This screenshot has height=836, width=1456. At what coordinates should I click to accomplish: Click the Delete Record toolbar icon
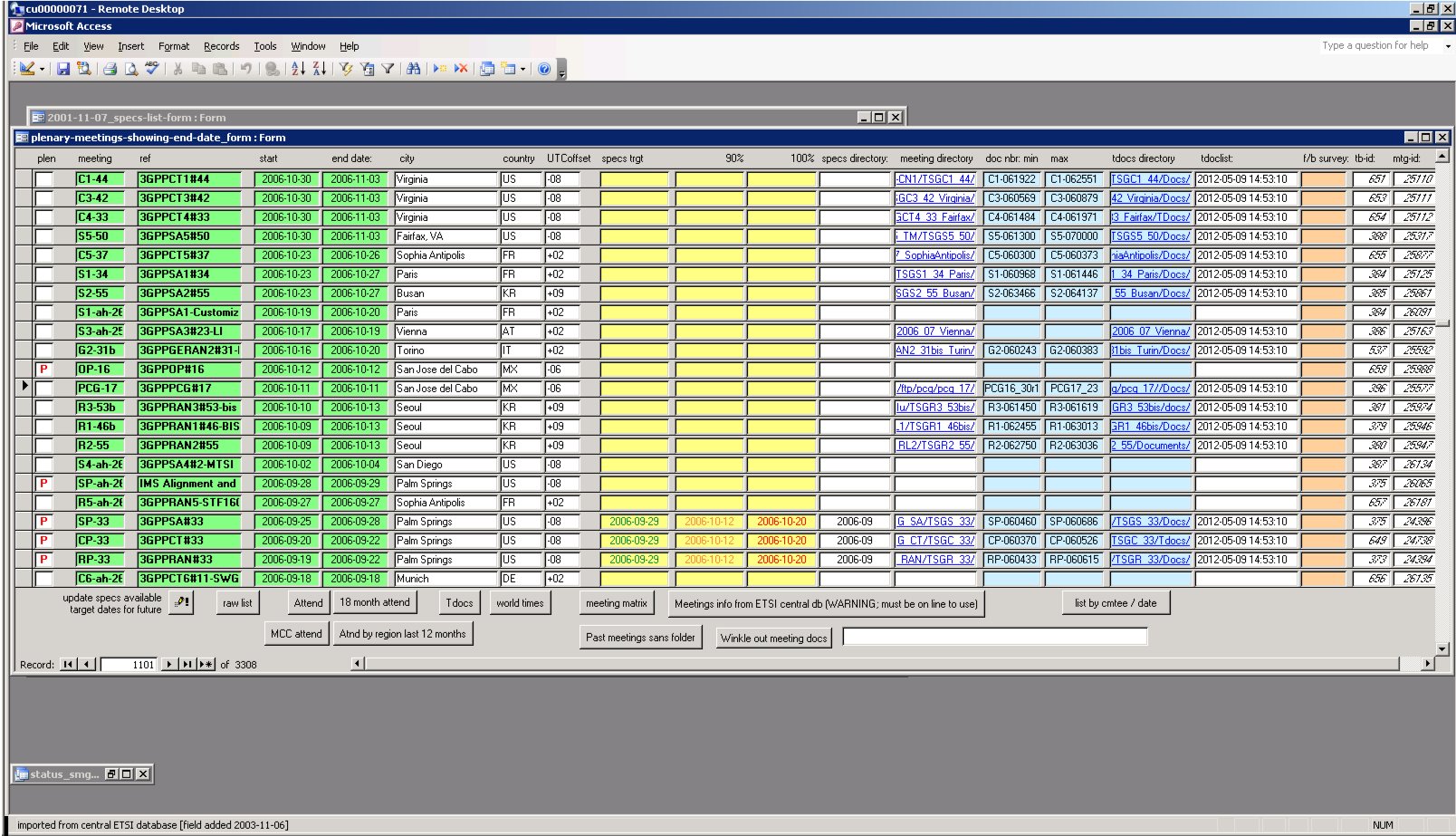tap(461, 69)
